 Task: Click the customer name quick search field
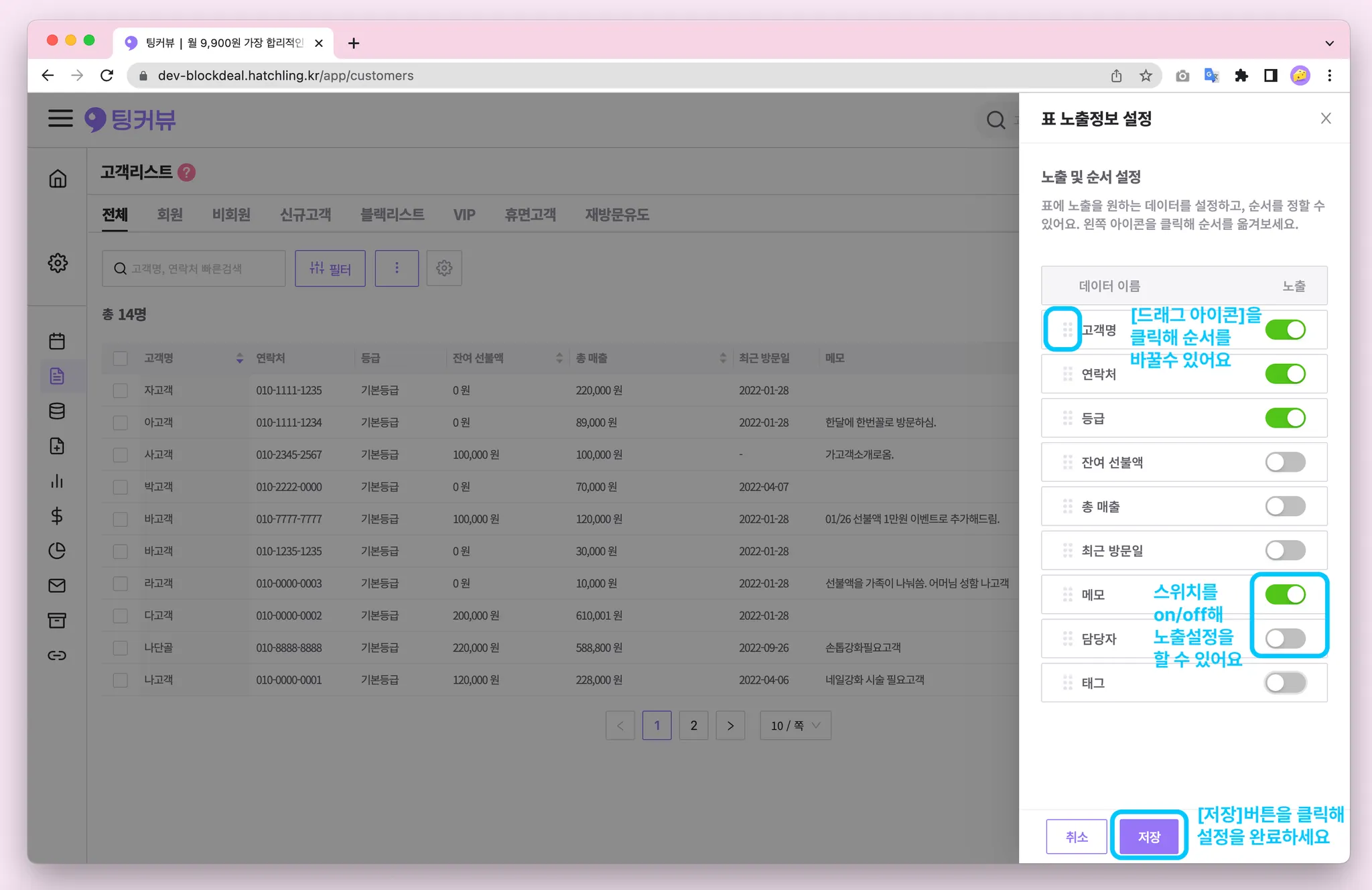194,268
